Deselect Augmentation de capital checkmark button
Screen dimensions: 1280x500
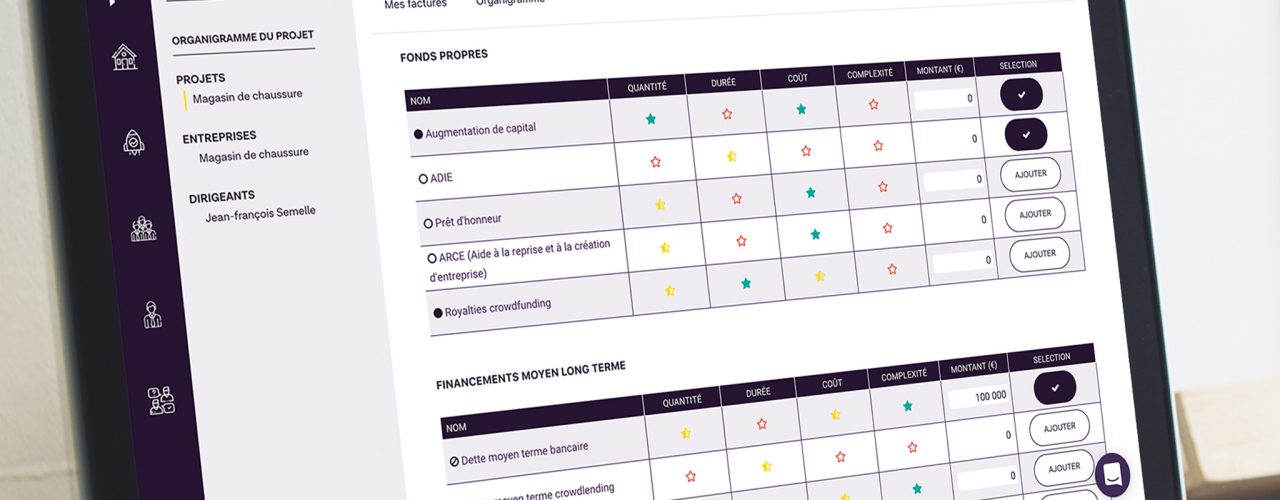tap(1021, 94)
